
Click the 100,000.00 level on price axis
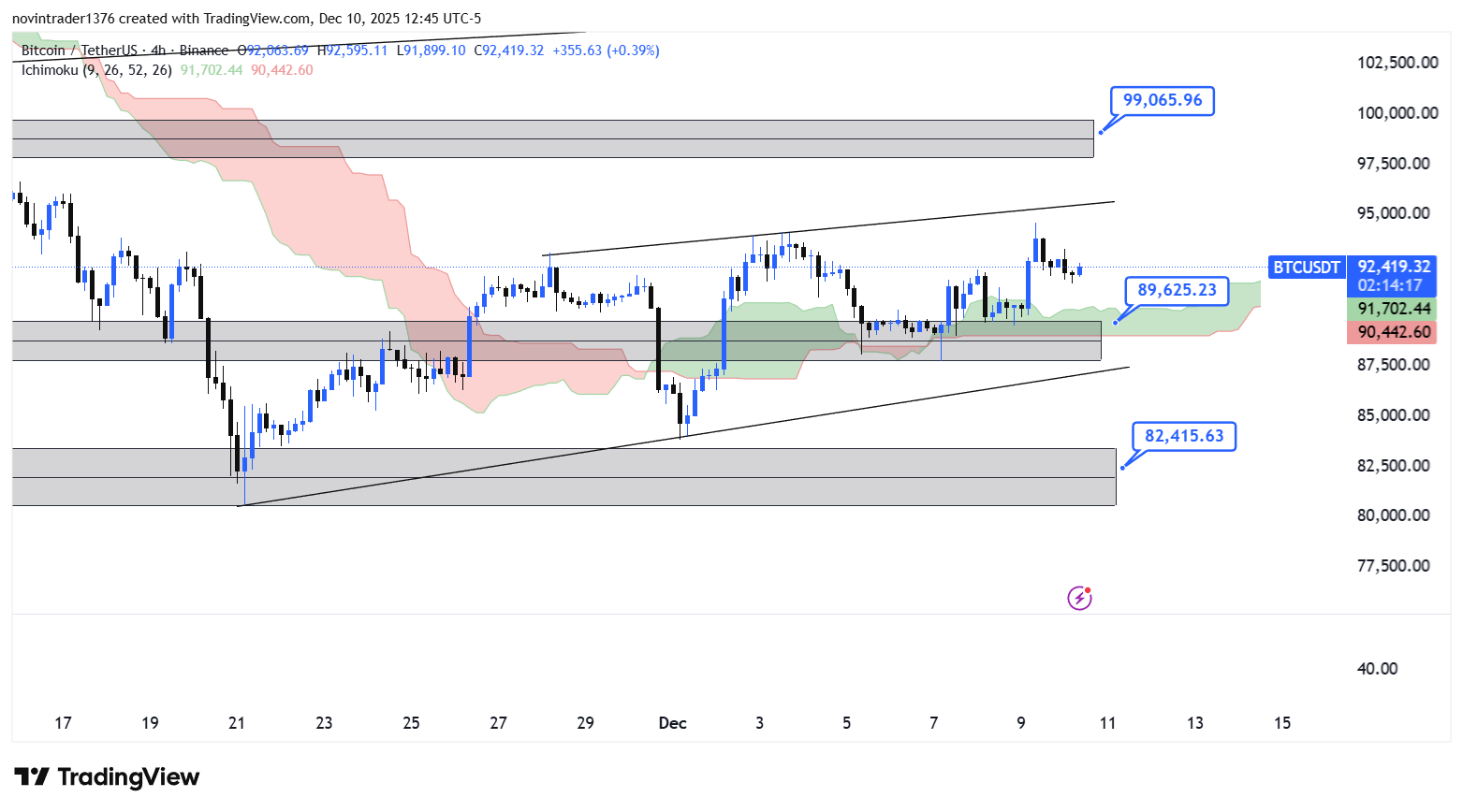1397,113
